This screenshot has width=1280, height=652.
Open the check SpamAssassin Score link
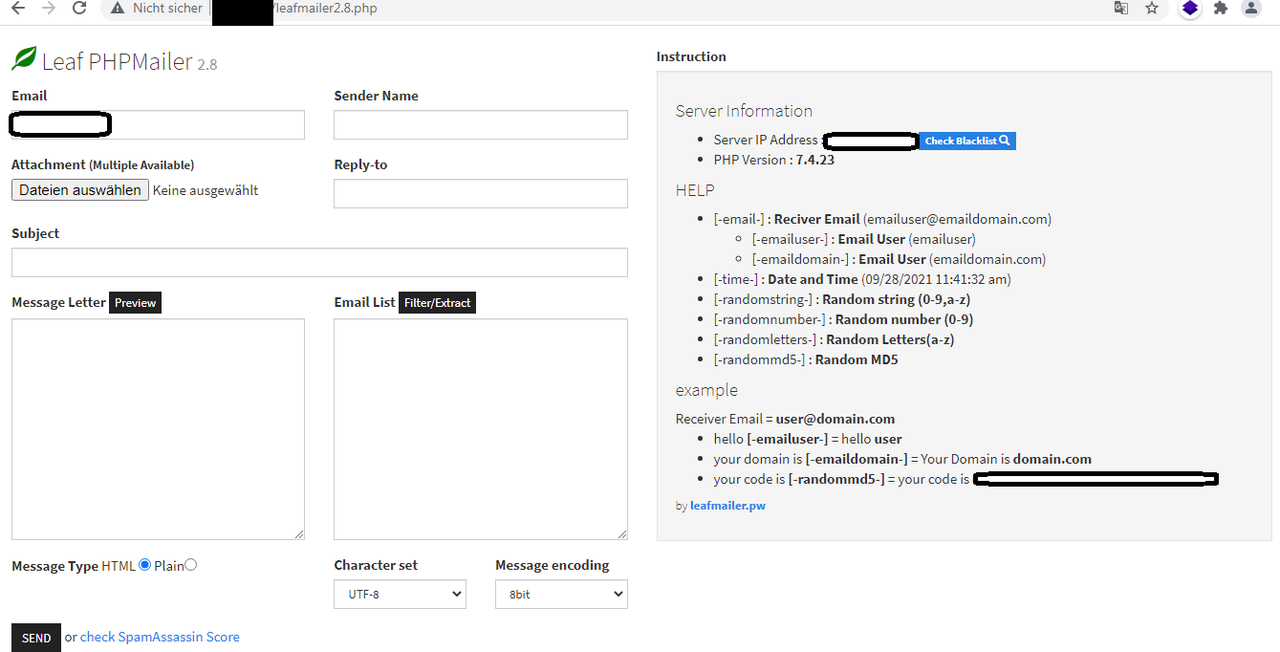coord(160,637)
